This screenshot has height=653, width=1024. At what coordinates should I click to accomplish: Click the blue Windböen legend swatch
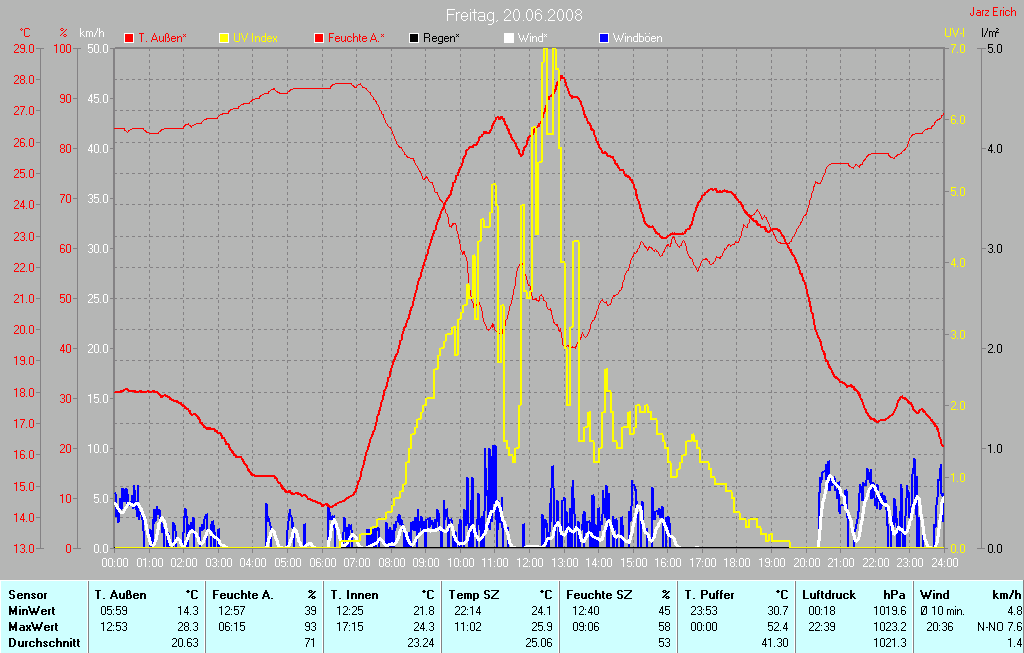pos(603,38)
